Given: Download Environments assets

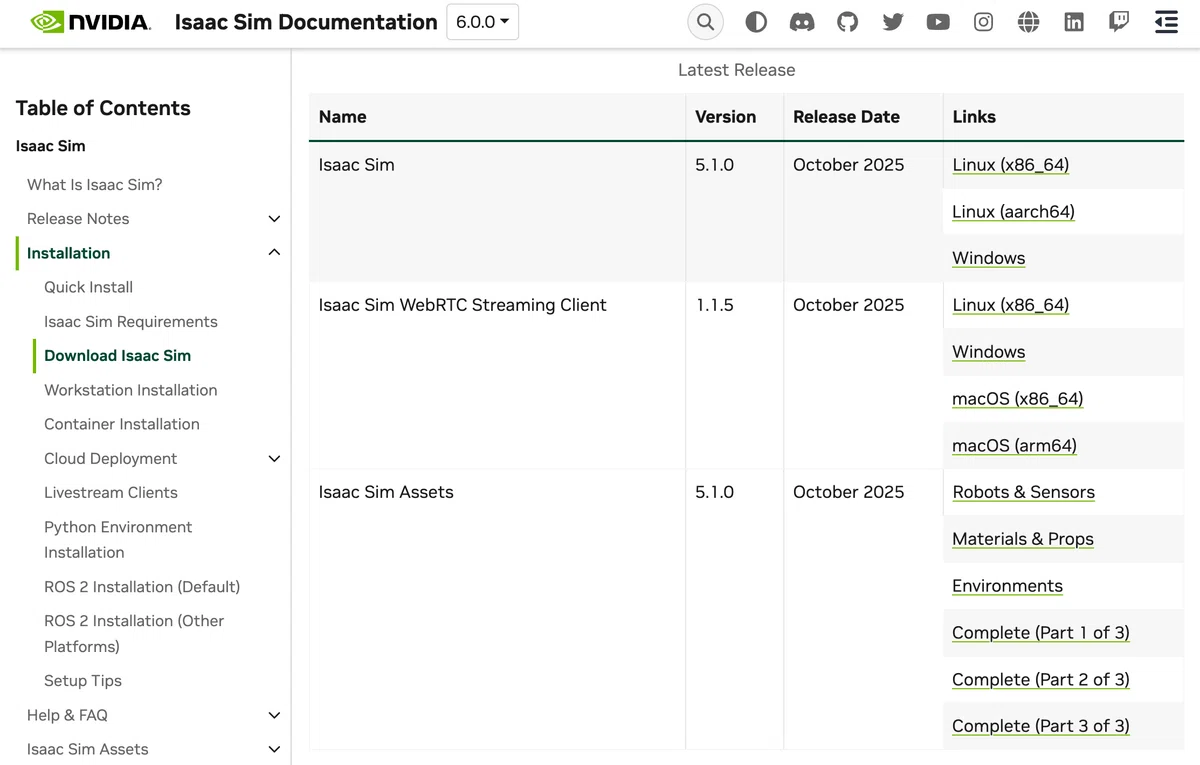Looking at the screenshot, I should 1007,586.
